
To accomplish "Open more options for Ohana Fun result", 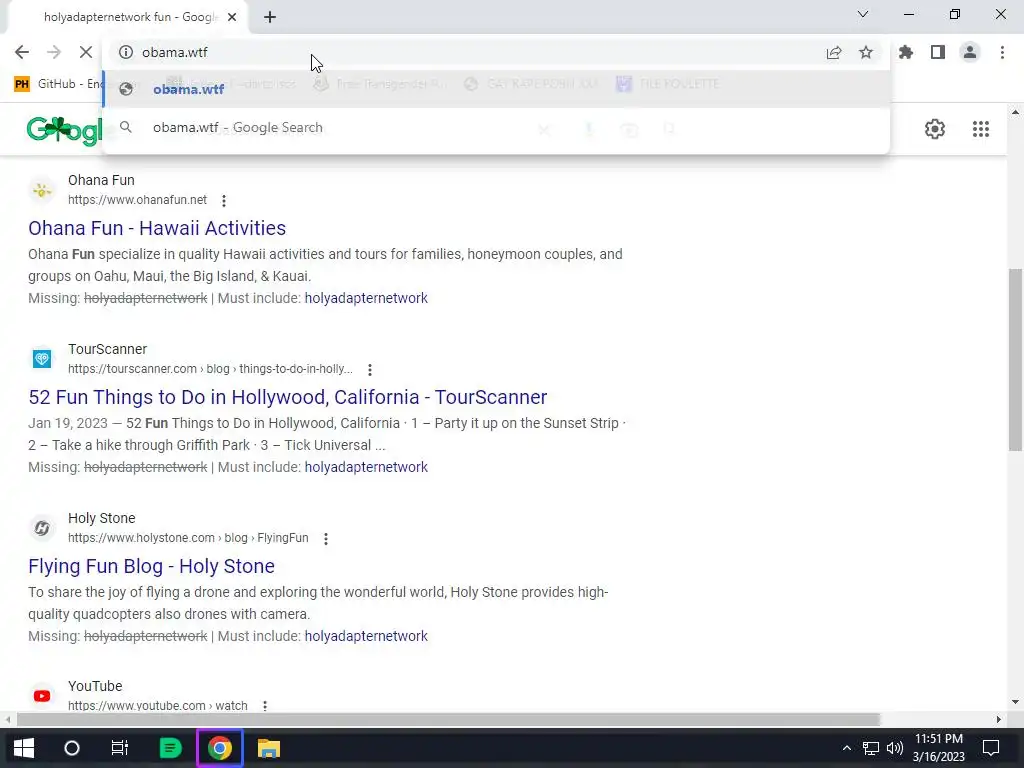I will tap(224, 200).
